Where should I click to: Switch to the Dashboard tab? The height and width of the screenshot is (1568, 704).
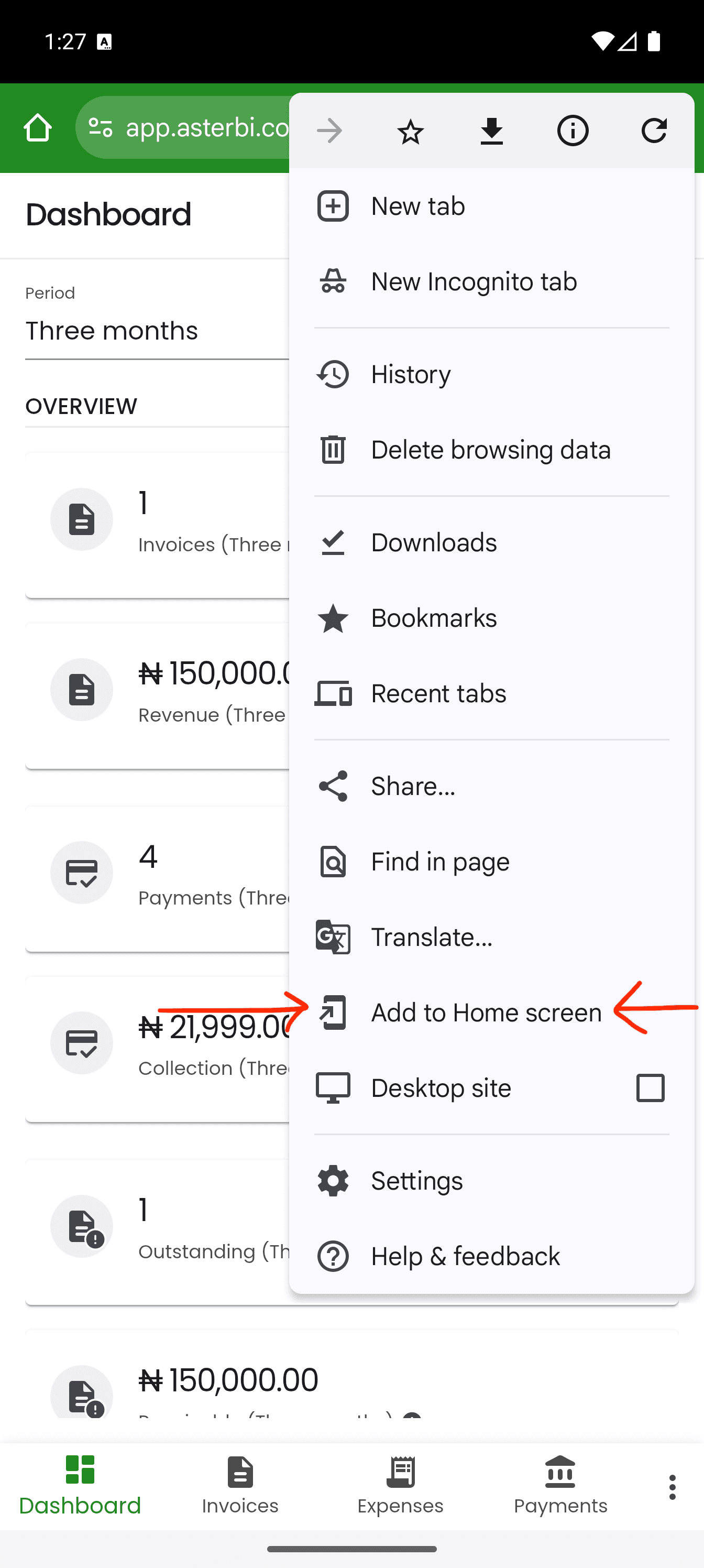tap(79, 1486)
